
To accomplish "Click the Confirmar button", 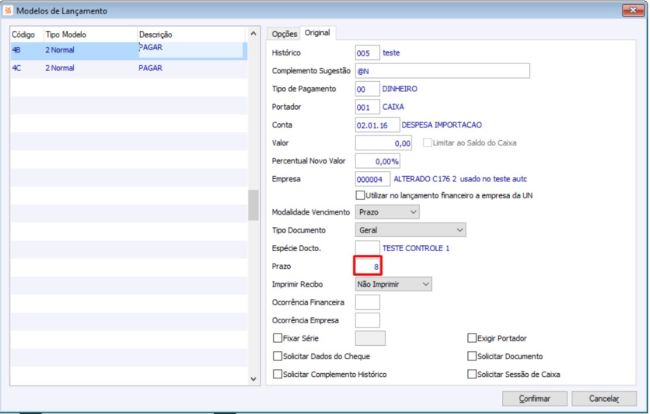I will [534, 399].
